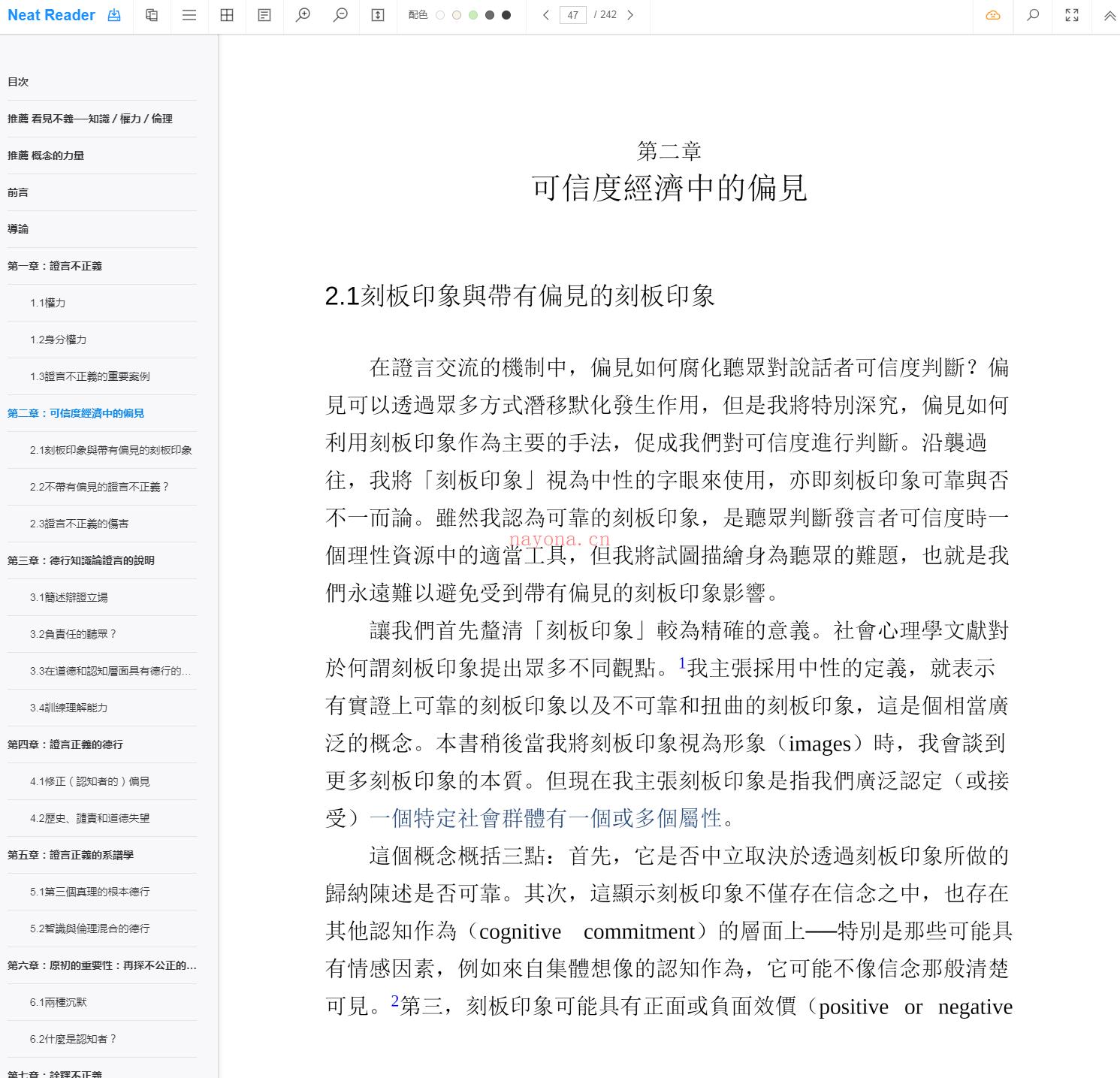Jump to 第六章：原初的重要性
Viewport: 1120px width, 1078px height.
(x=101, y=965)
